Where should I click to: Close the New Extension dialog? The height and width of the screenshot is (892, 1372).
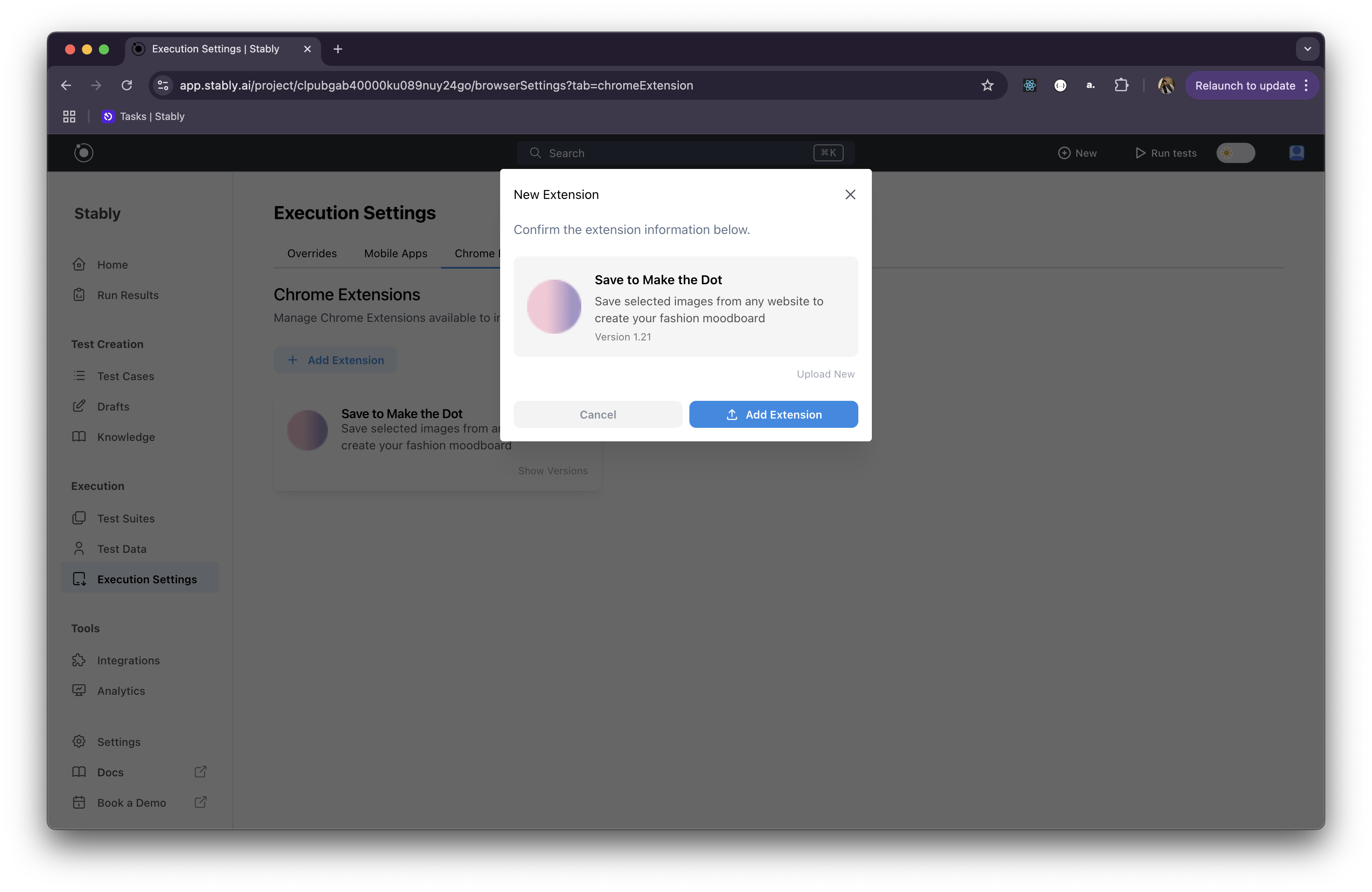click(850, 195)
